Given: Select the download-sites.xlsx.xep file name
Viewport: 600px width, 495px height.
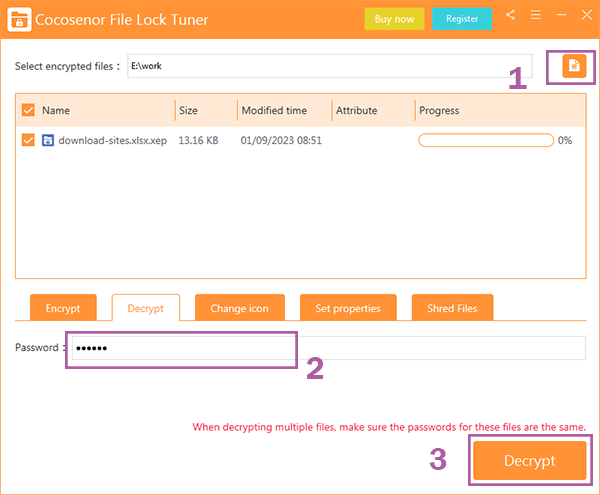Looking at the screenshot, I should click(x=112, y=141).
